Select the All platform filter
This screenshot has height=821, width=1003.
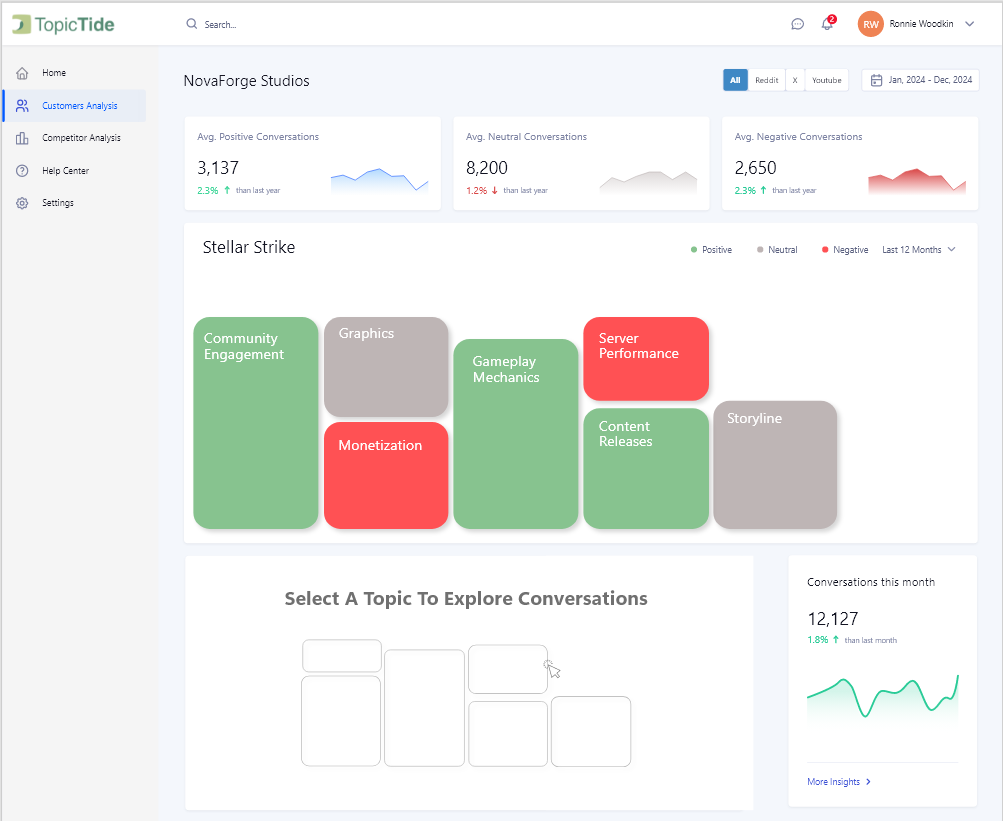(735, 80)
